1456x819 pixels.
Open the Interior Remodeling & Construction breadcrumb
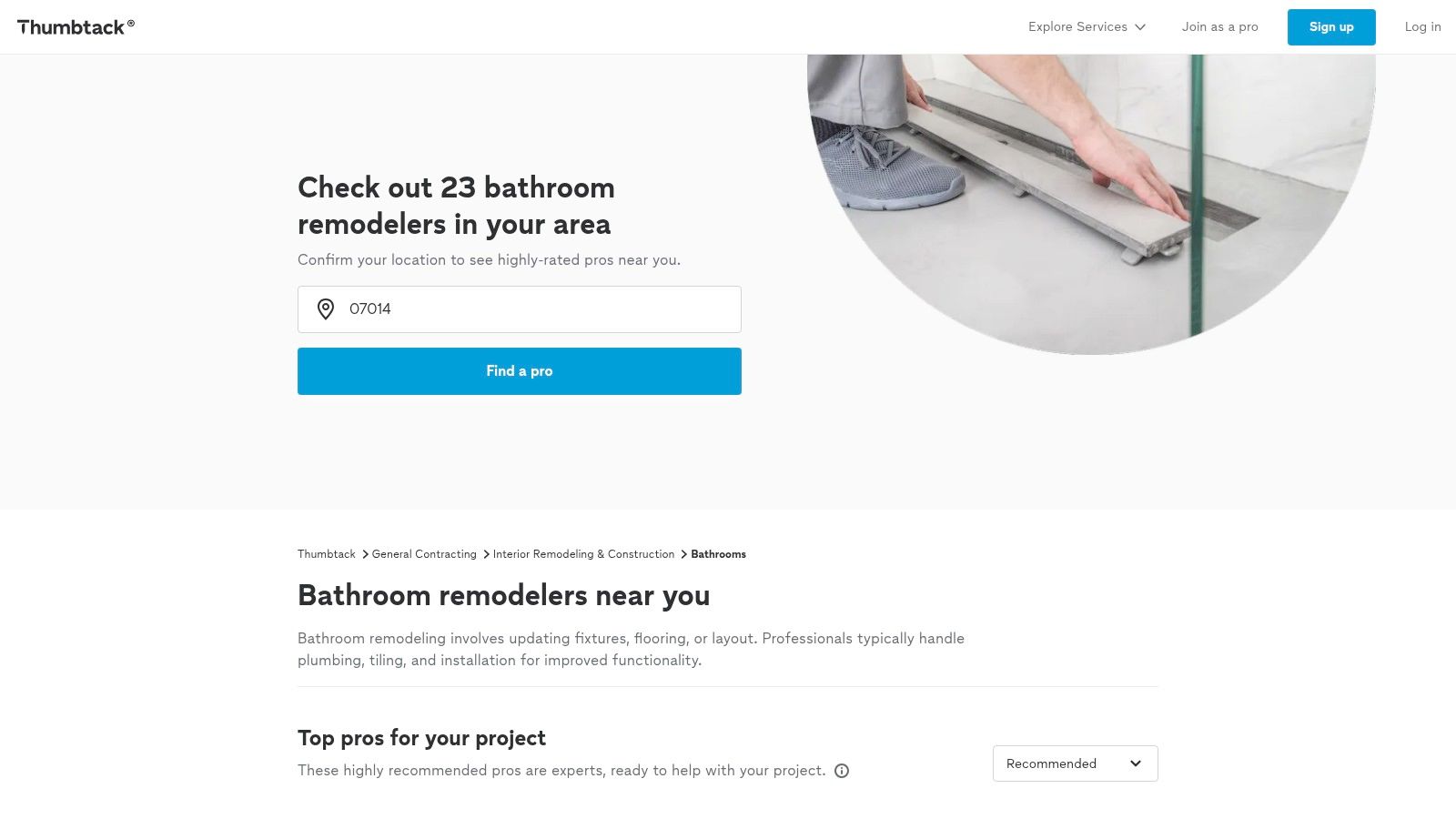tap(583, 553)
